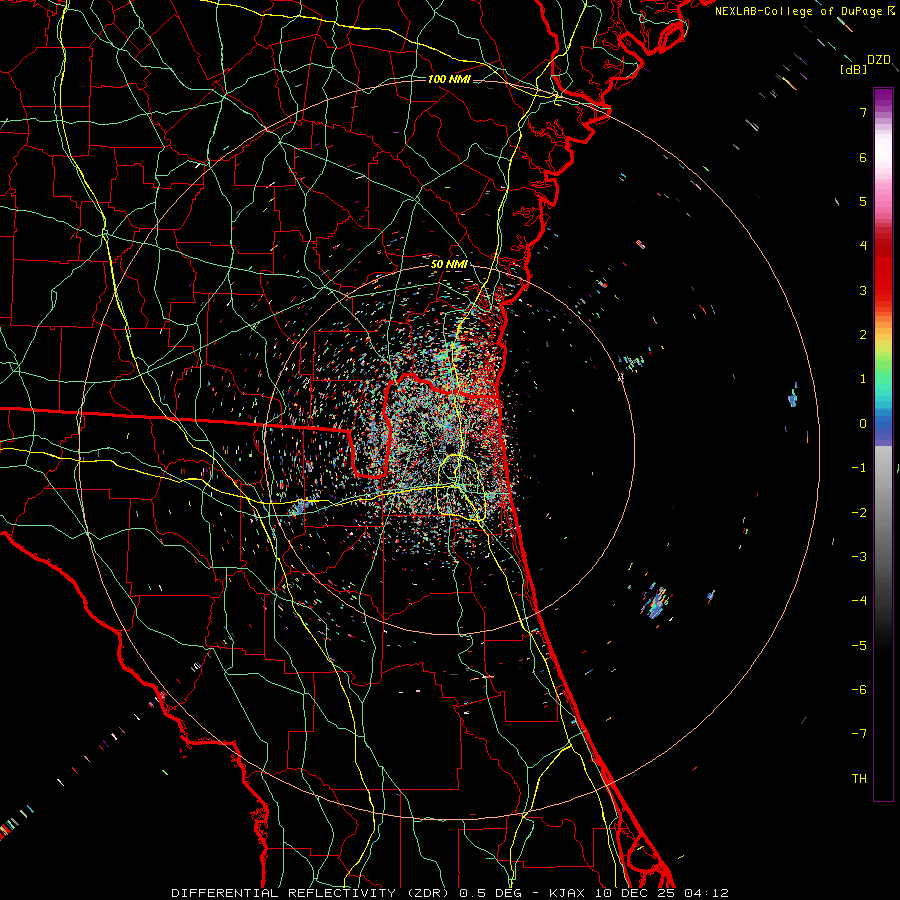Click the 4 value on the scale
This screenshot has height=900, width=900.
point(863,246)
